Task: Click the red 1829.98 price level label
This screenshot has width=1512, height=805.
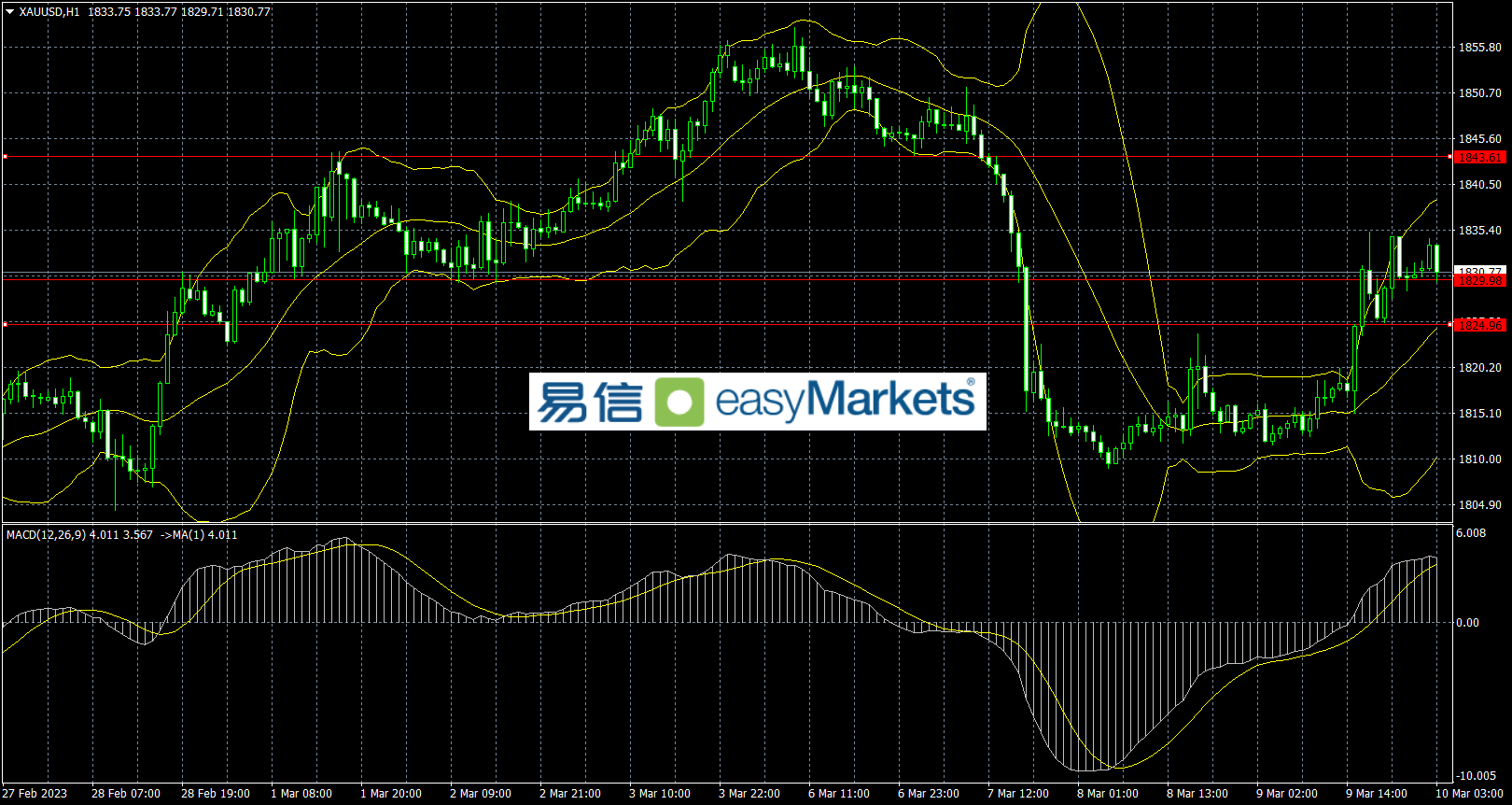Action: click(1480, 280)
